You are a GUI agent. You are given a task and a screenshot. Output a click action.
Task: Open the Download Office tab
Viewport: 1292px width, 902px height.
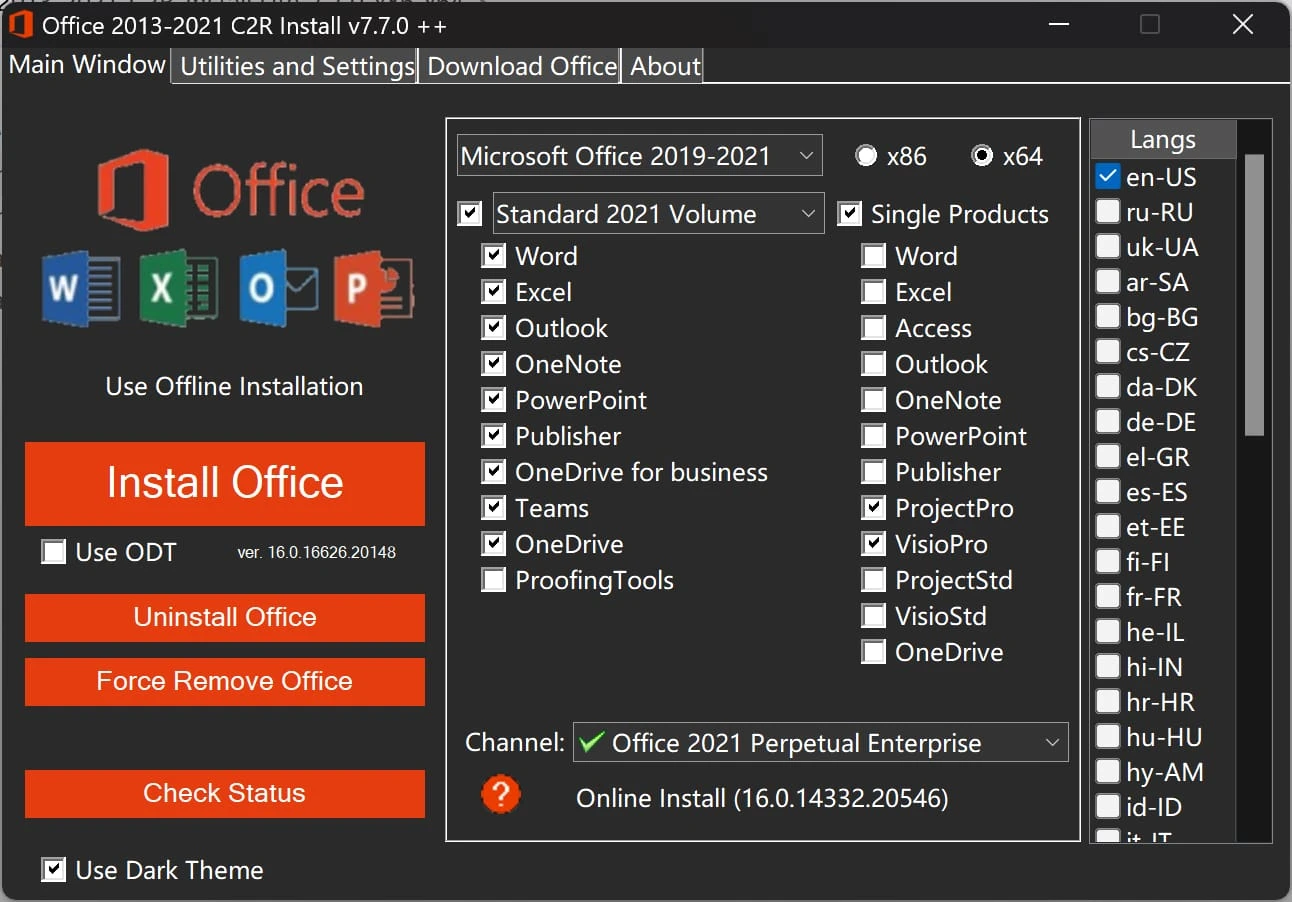[521, 67]
